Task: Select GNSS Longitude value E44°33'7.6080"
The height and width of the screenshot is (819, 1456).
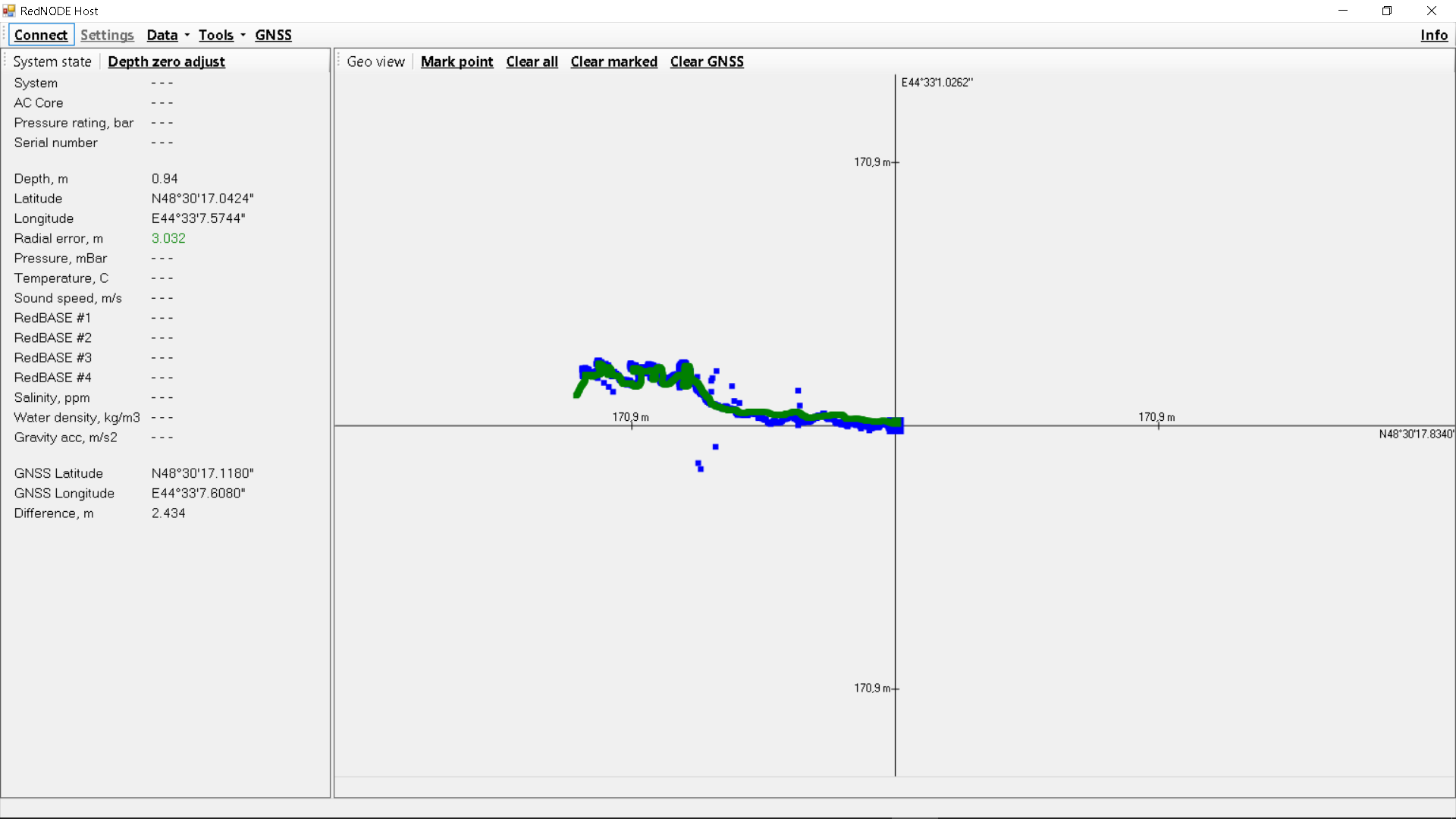Action: [198, 493]
